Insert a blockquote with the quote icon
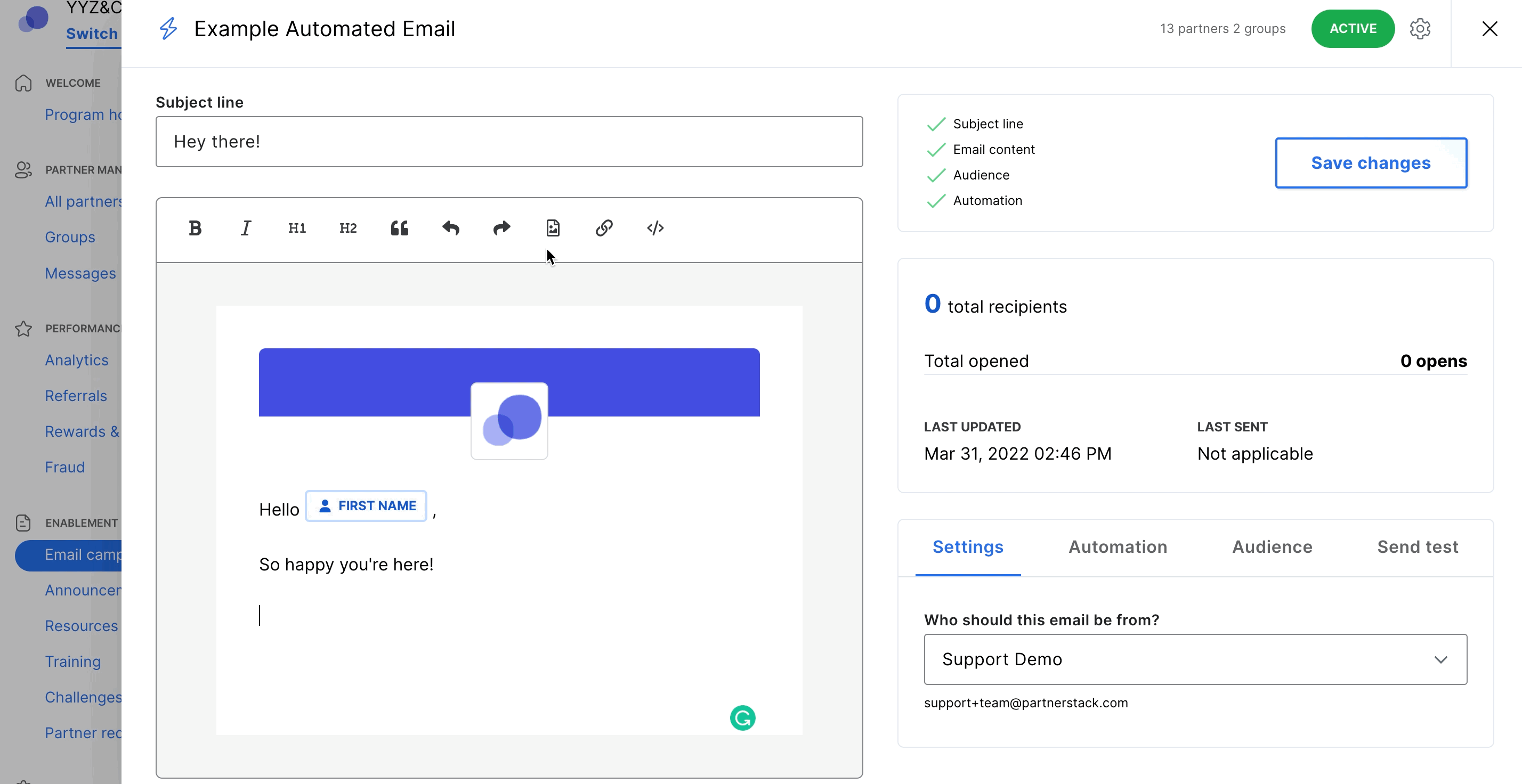The width and height of the screenshot is (1522, 784). click(399, 228)
